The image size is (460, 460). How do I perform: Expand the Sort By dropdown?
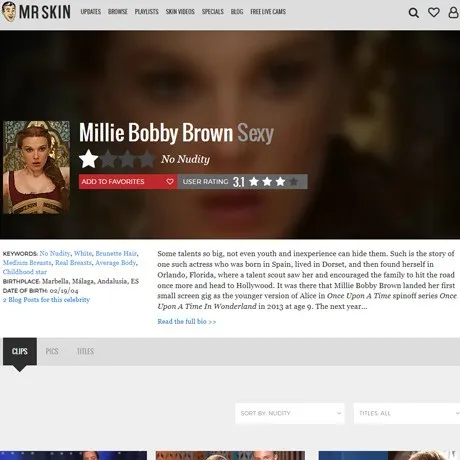pyautogui.click(x=290, y=413)
